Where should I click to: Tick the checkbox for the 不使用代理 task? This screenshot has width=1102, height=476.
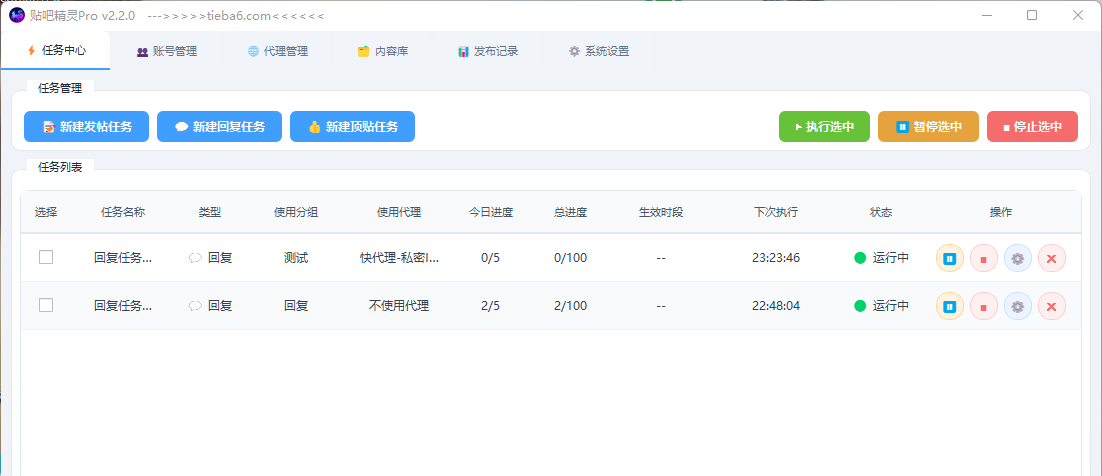coord(46,305)
